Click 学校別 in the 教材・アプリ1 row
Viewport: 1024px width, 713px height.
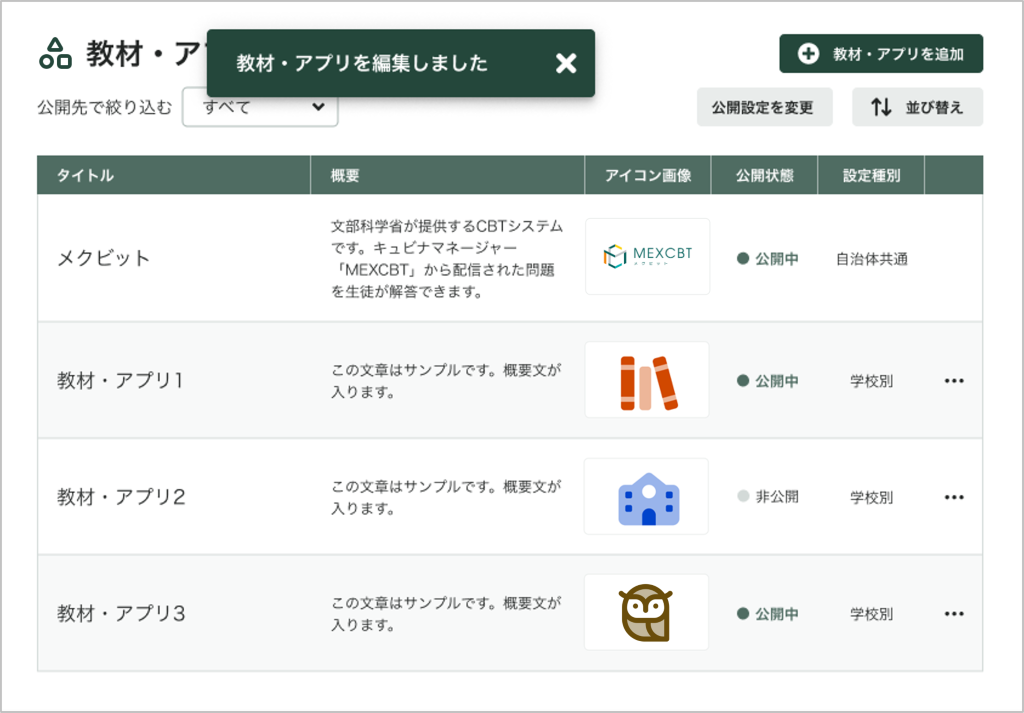tap(871, 381)
